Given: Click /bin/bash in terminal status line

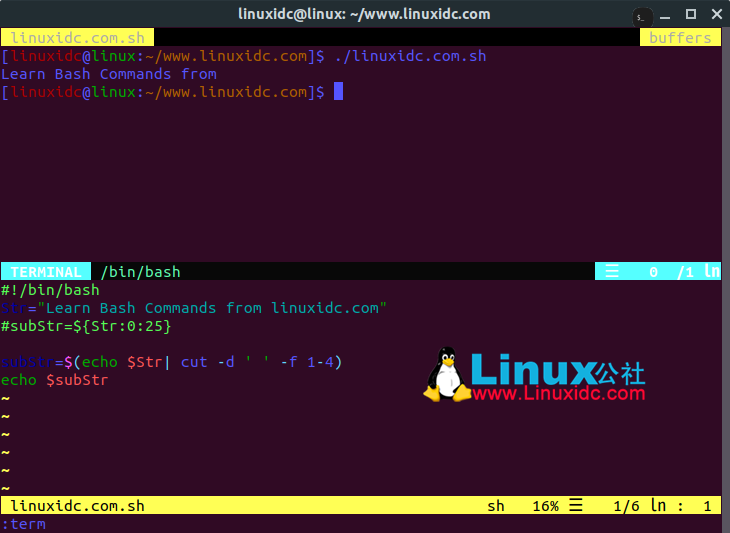Looking at the screenshot, I should click(x=140, y=271).
